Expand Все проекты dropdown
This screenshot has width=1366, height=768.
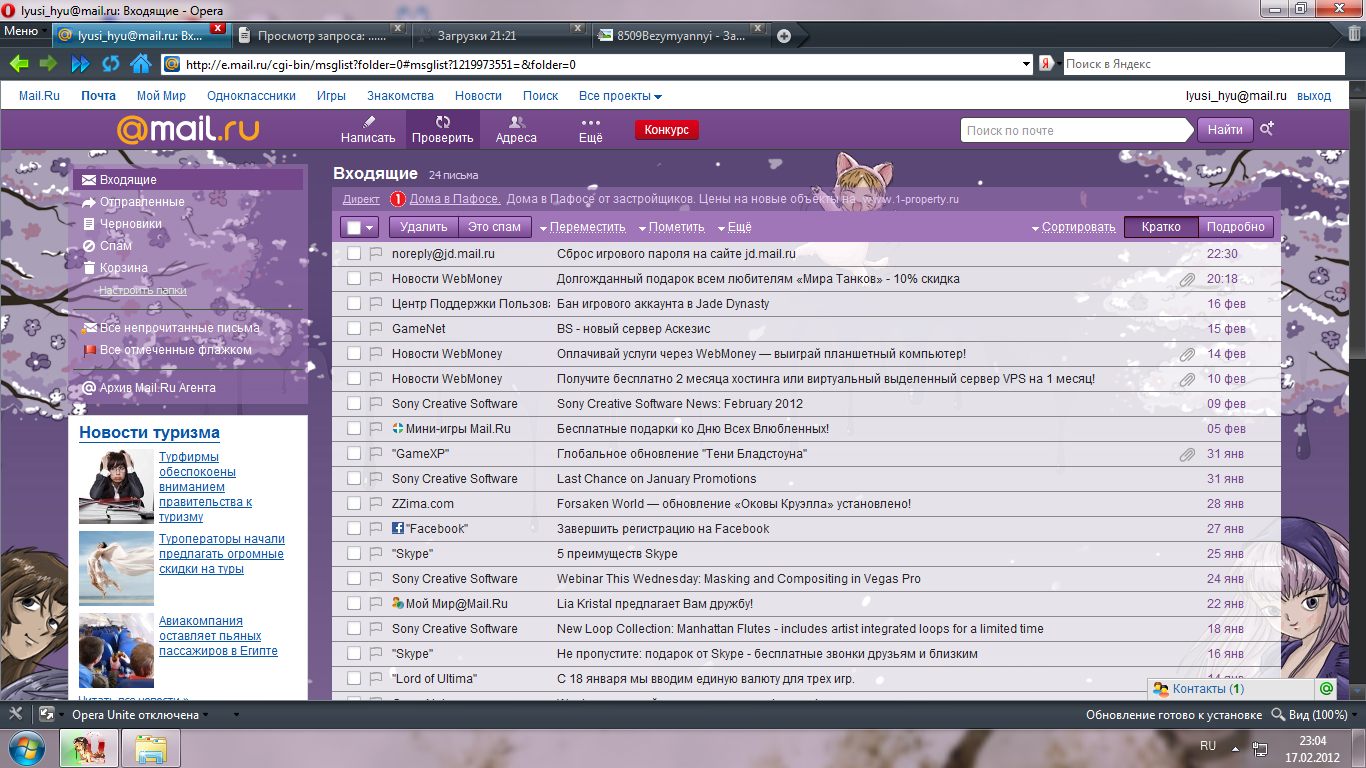[620, 96]
